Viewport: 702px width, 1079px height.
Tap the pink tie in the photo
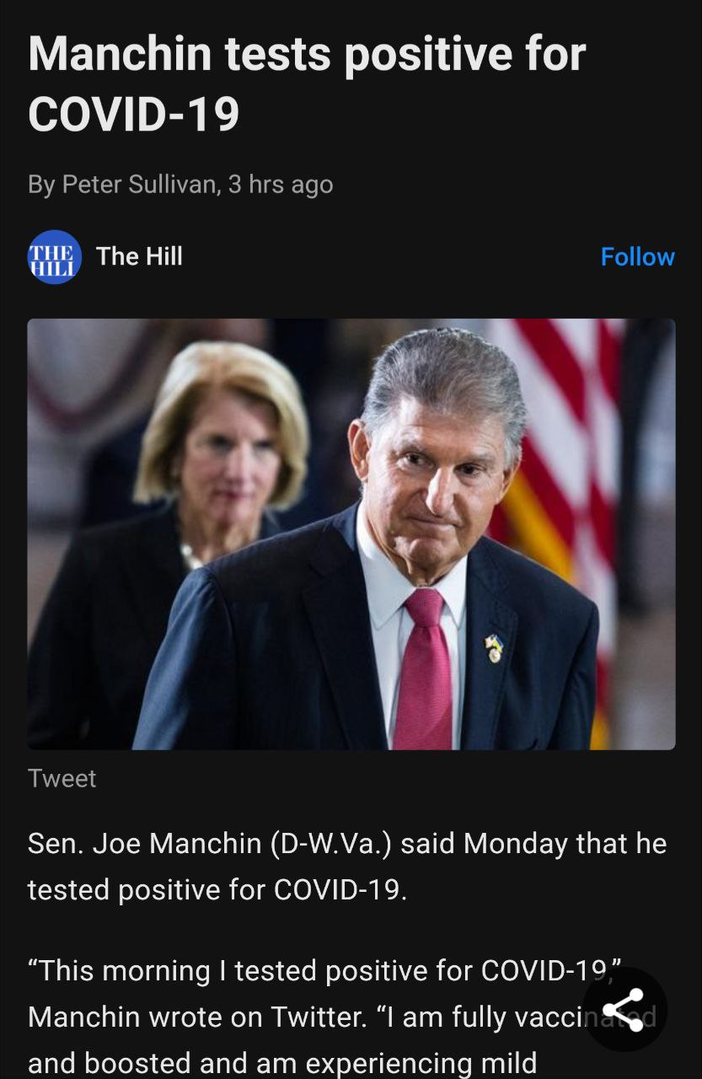pos(425,669)
